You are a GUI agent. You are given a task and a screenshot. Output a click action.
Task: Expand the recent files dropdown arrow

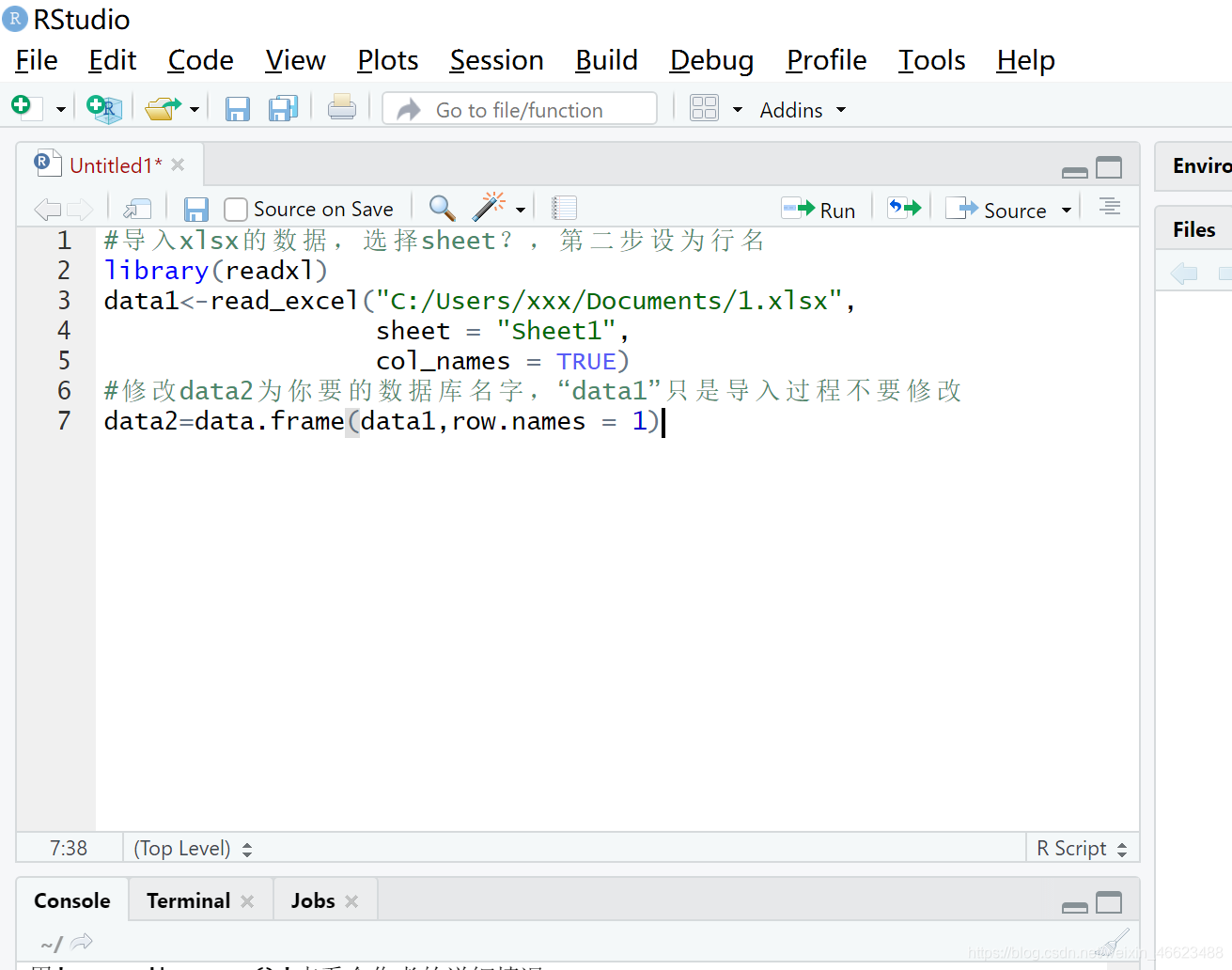[x=195, y=110]
